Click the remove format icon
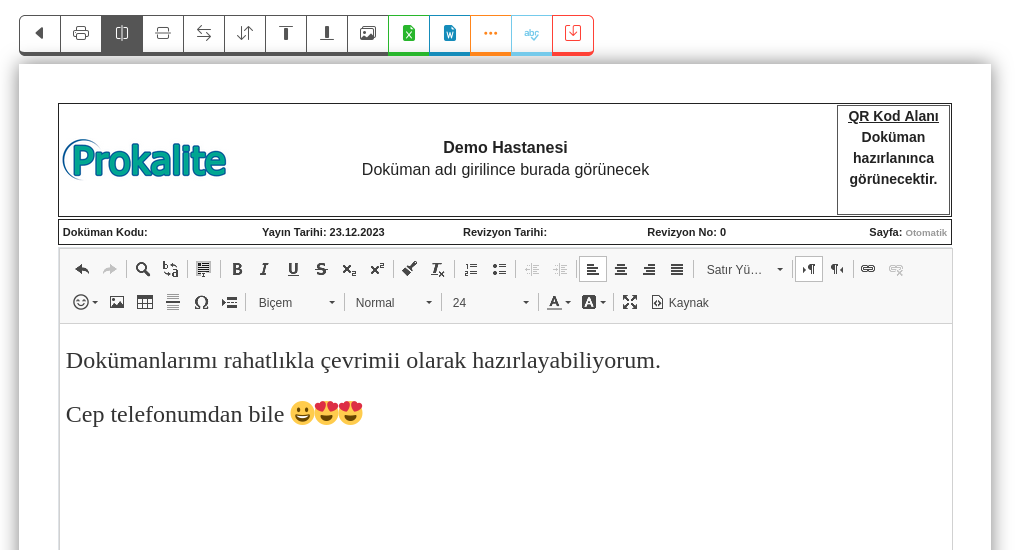1023x550 pixels. click(438, 269)
